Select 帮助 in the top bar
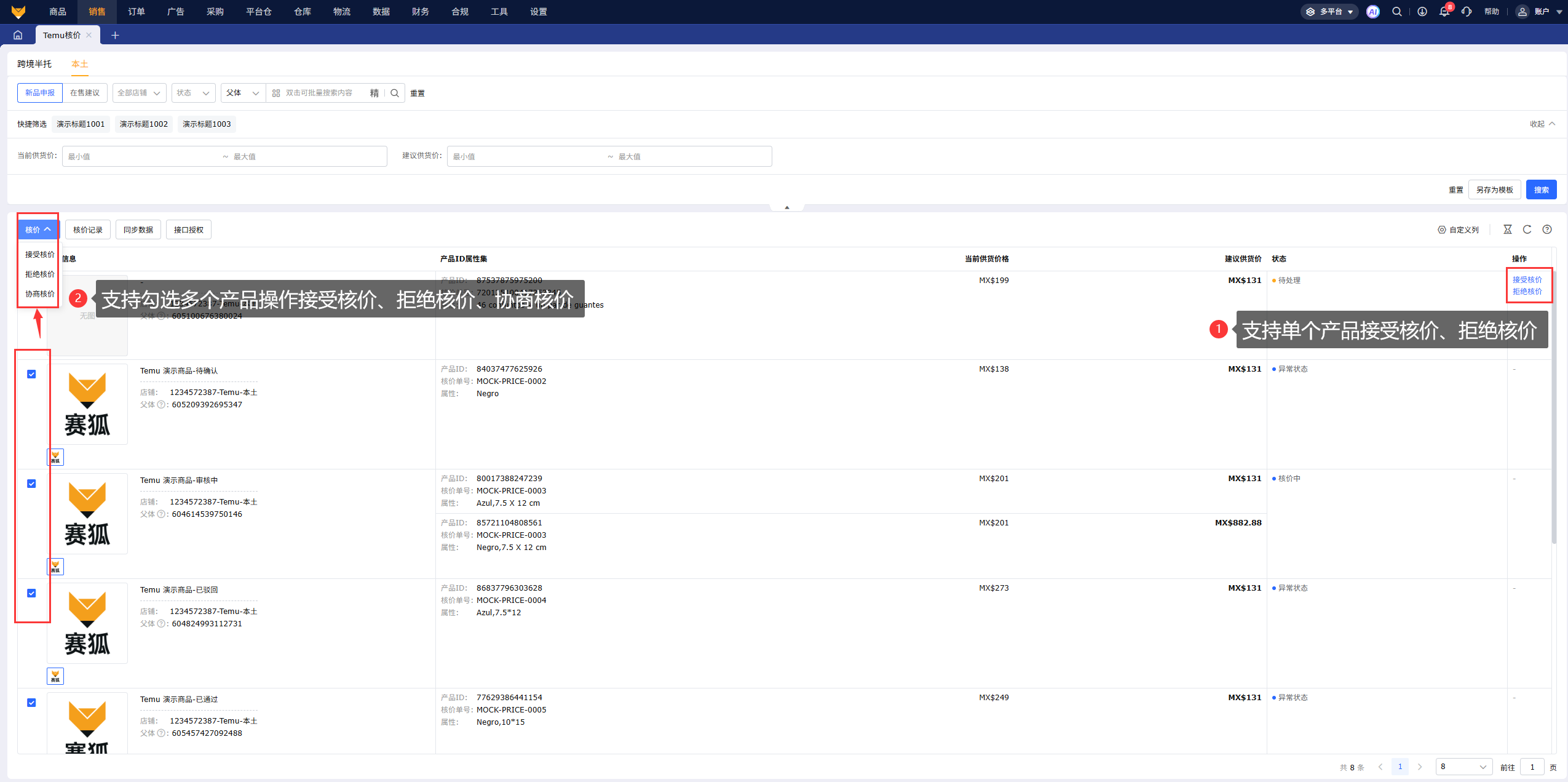This screenshot has width=1568, height=782. 1491,12
